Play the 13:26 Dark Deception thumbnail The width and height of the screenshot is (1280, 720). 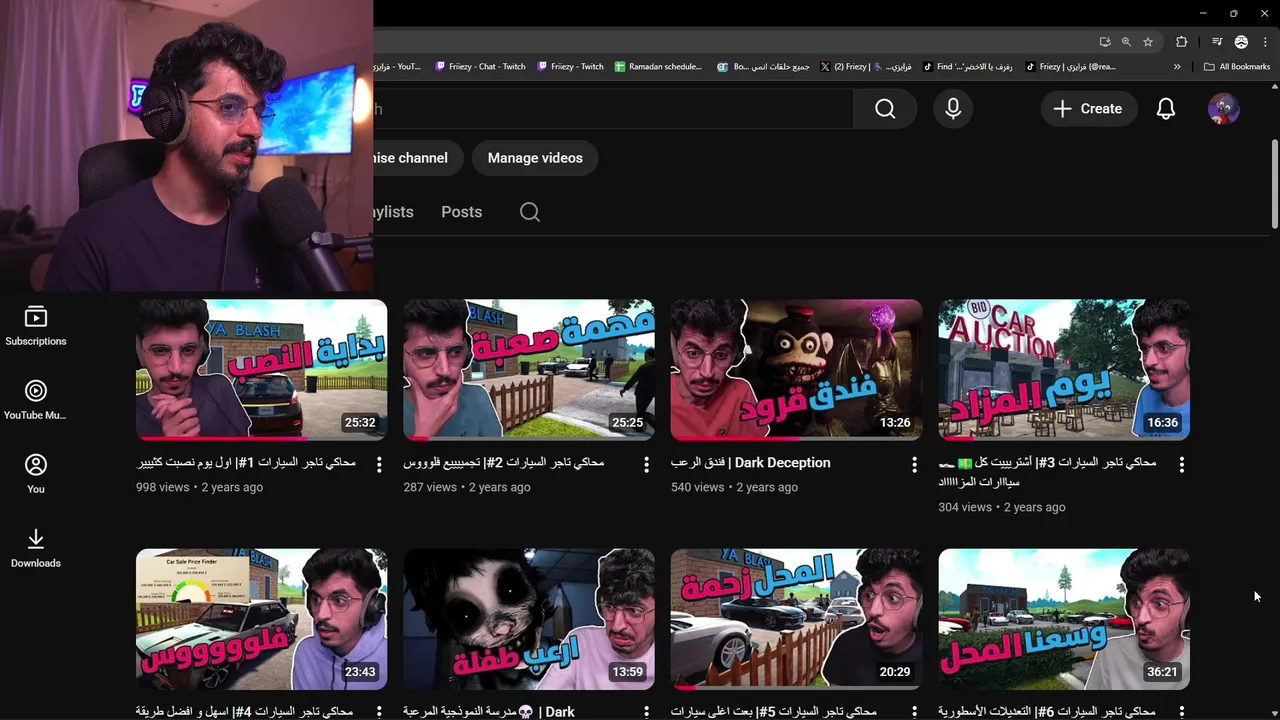pos(797,370)
